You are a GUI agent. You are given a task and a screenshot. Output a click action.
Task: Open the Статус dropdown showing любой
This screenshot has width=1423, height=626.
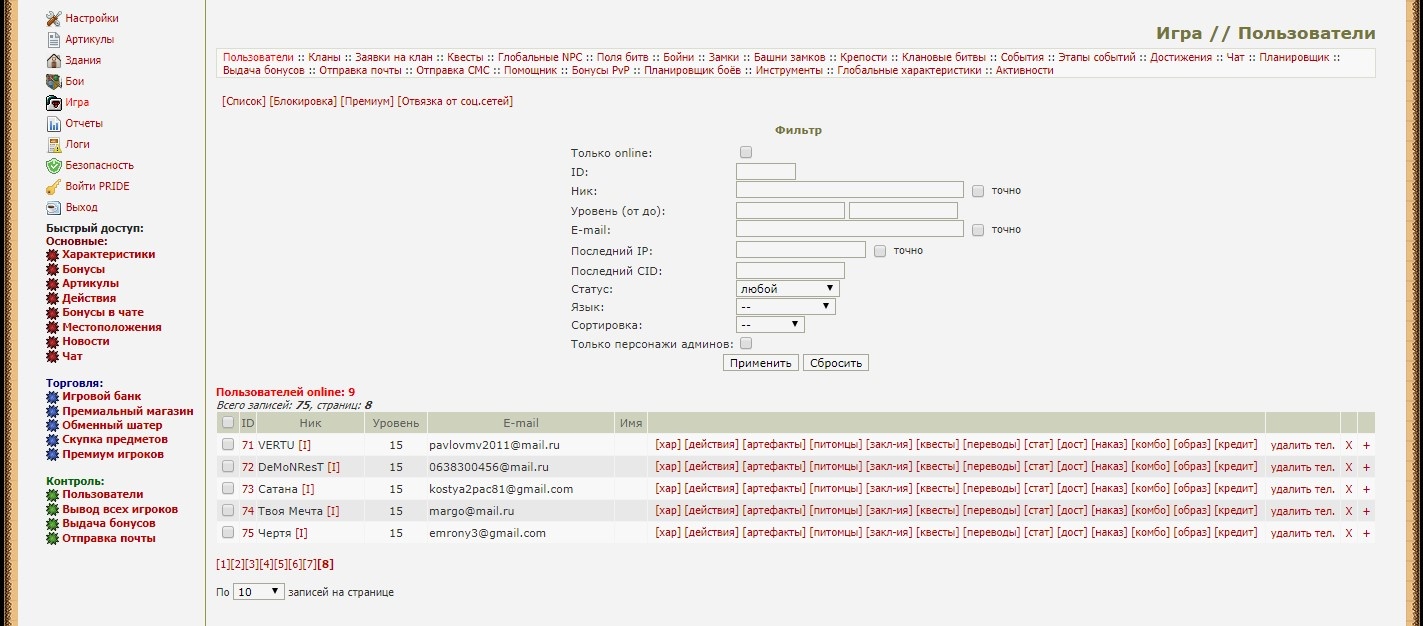point(787,288)
